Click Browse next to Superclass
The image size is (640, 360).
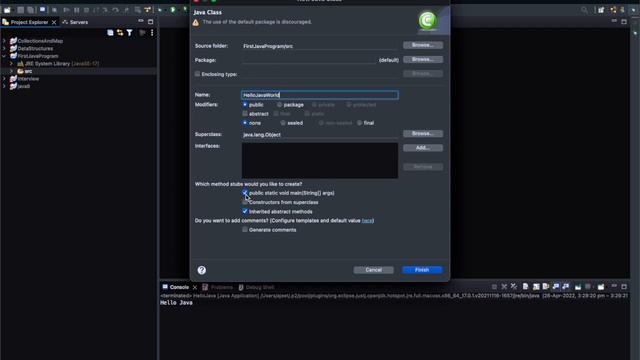pyautogui.click(x=423, y=133)
